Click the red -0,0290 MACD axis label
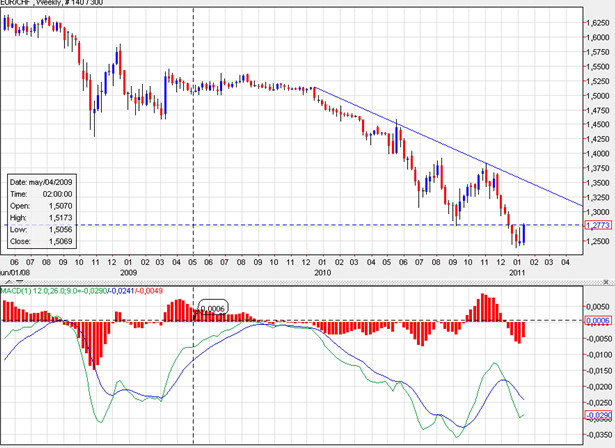615x448 pixels. pyautogui.click(x=596, y=414)
